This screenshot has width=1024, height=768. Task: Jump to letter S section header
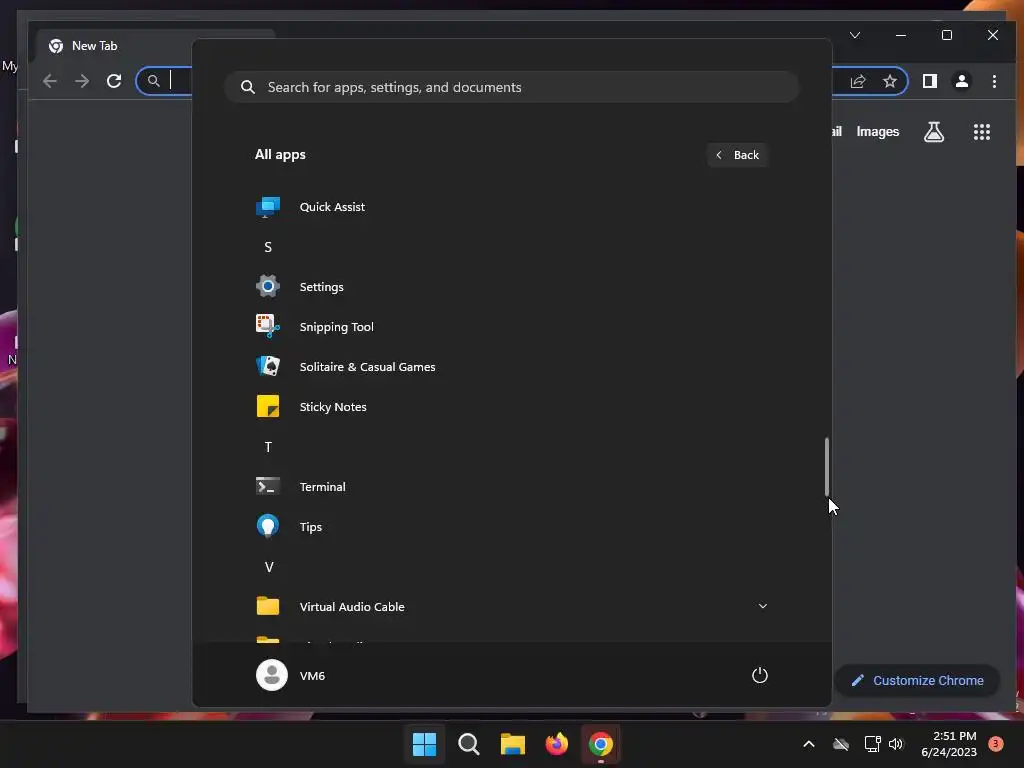(x=268, y=247)
